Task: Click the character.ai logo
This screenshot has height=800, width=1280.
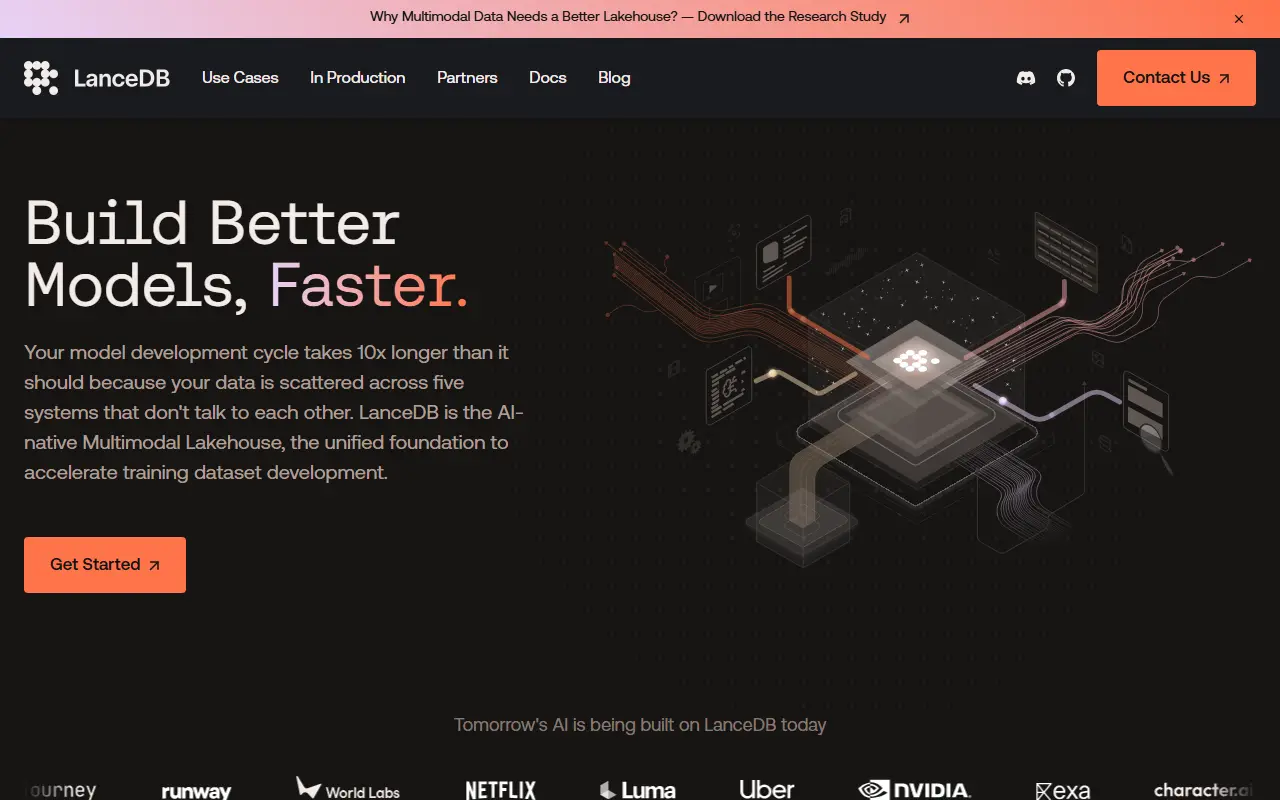Action: [1203, 790]
